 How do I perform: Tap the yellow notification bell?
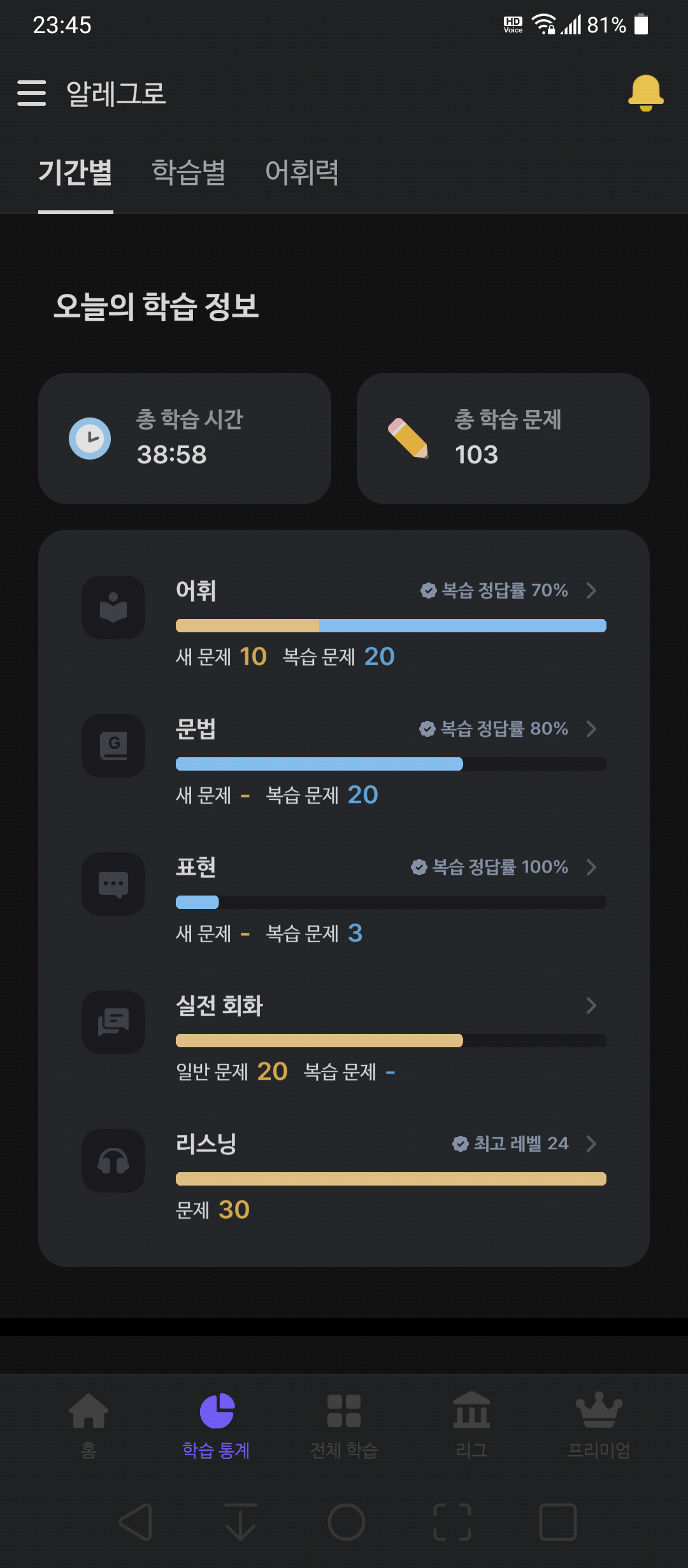click(645, 93)
